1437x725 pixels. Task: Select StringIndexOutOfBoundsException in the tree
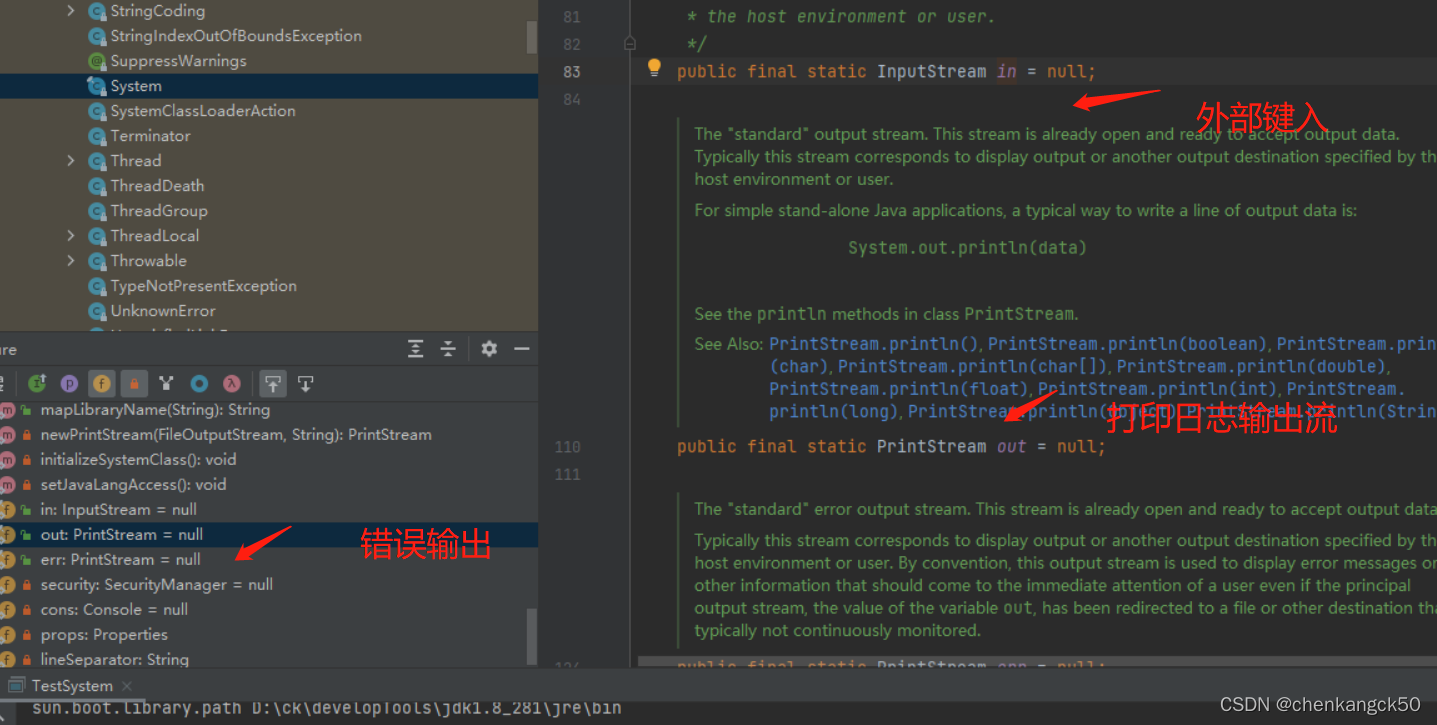(x=236, y=36)
